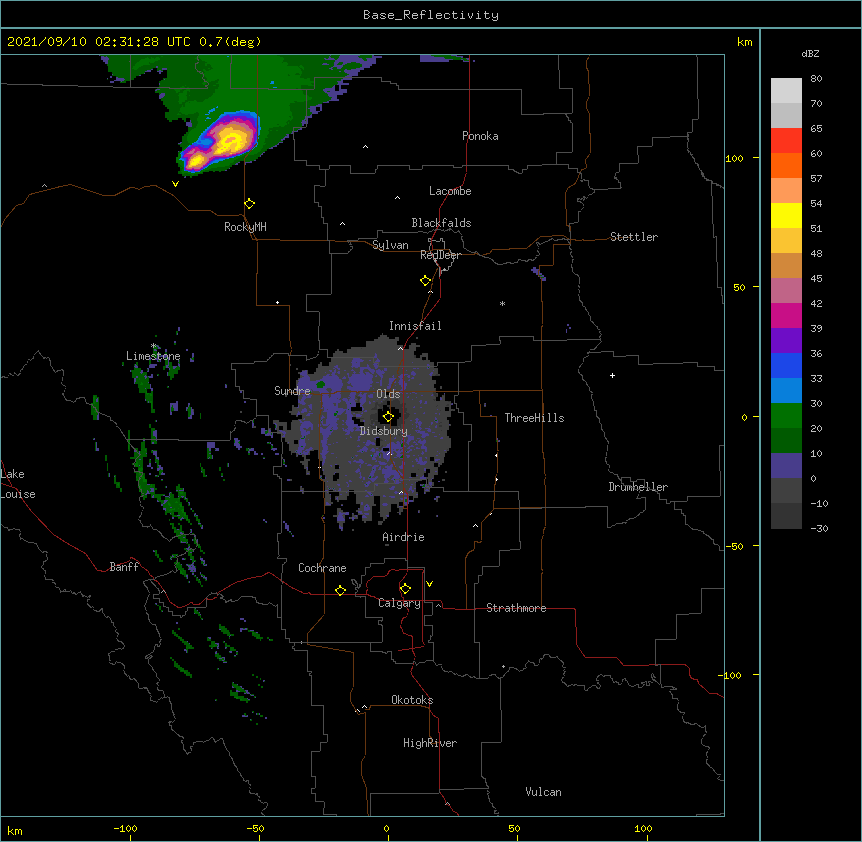
Task: Click the Vulcan label
Action: [x=543, y=792]
